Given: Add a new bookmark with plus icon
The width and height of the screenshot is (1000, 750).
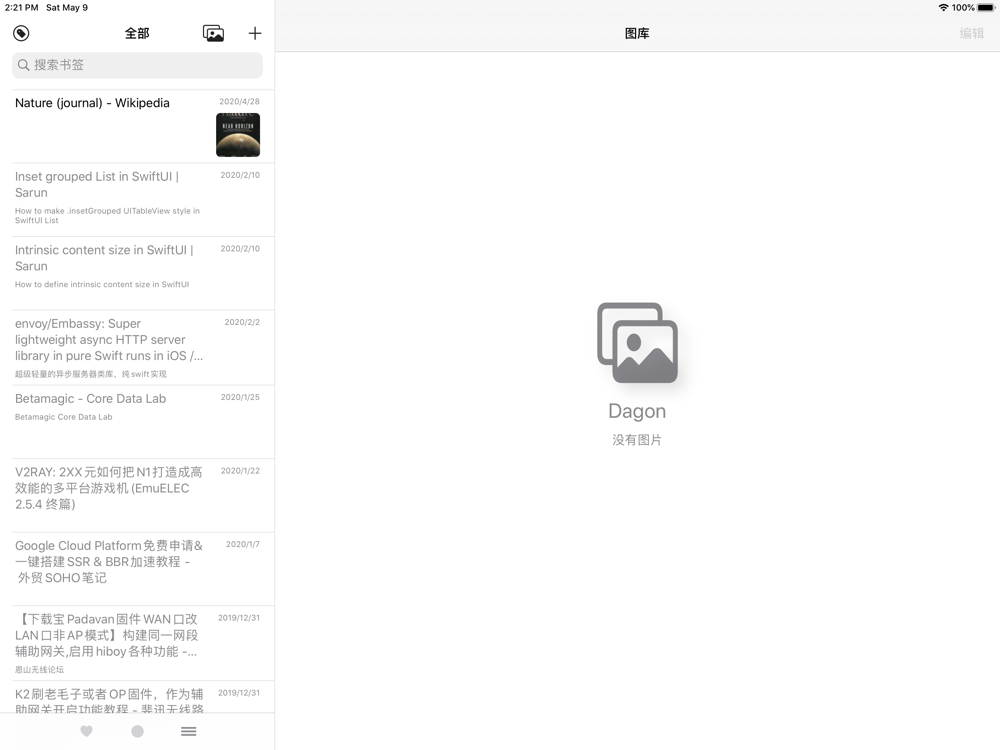Looking at the screenshot, I should point(255,33).
